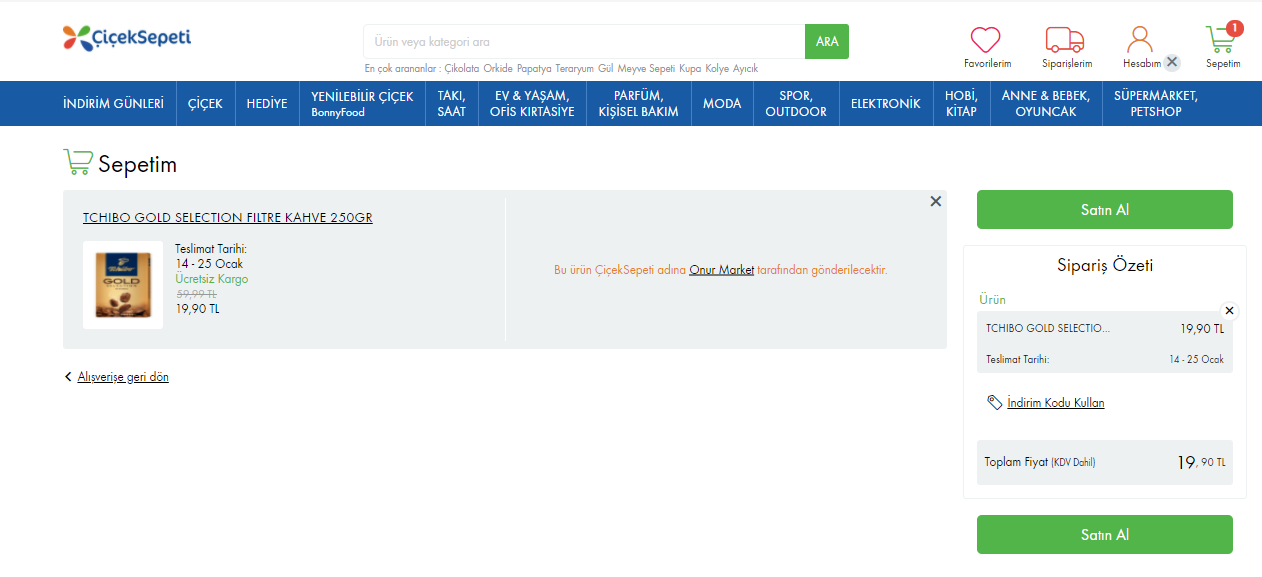This screenshot has height=577, width=1262.
Task: Click the discount tag icon
Action: click(x=994, y=402)
